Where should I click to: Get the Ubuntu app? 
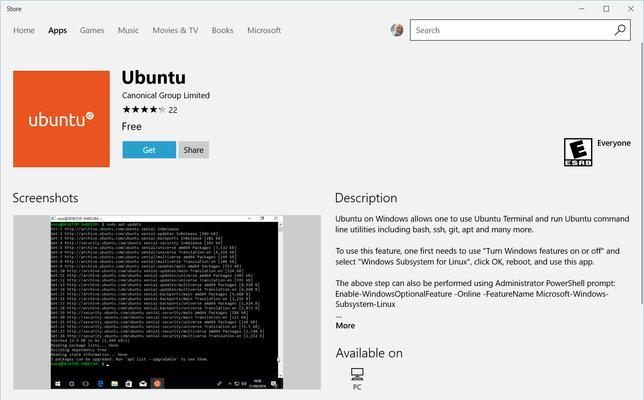point(149,150)
